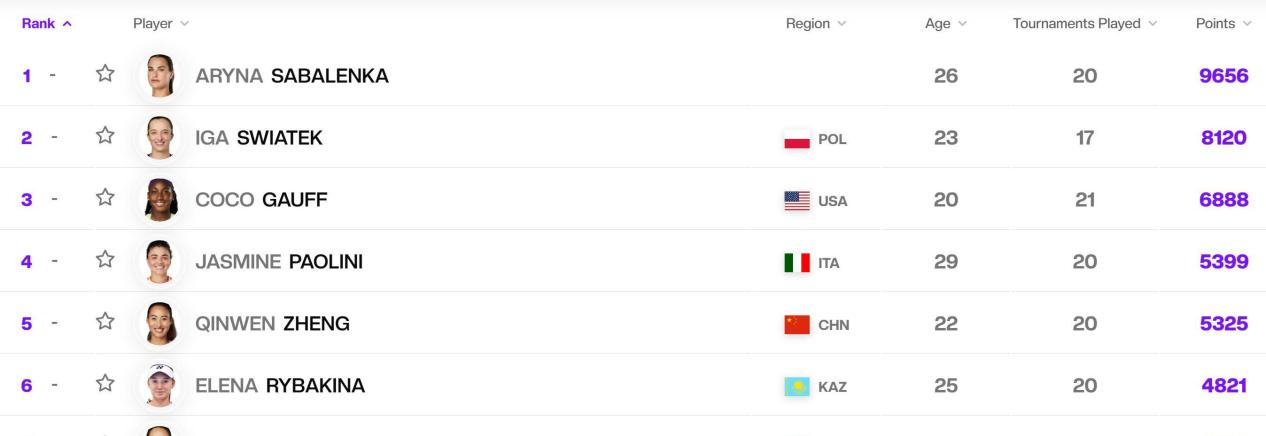
Task: Click the star icon beside Elena Rybakina
Action: [102, 385]
